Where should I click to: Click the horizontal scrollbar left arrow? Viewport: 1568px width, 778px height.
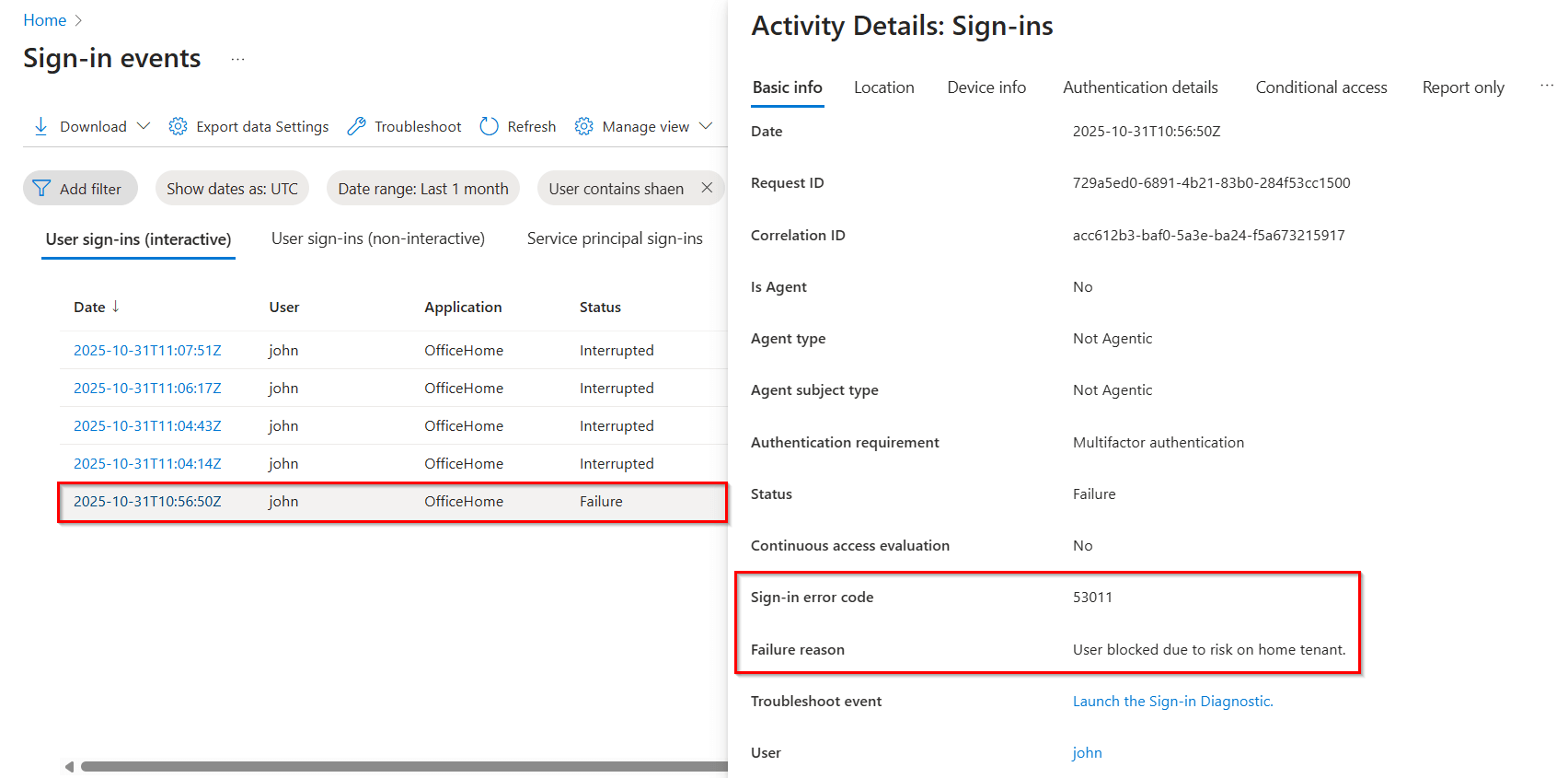(69, 766)
